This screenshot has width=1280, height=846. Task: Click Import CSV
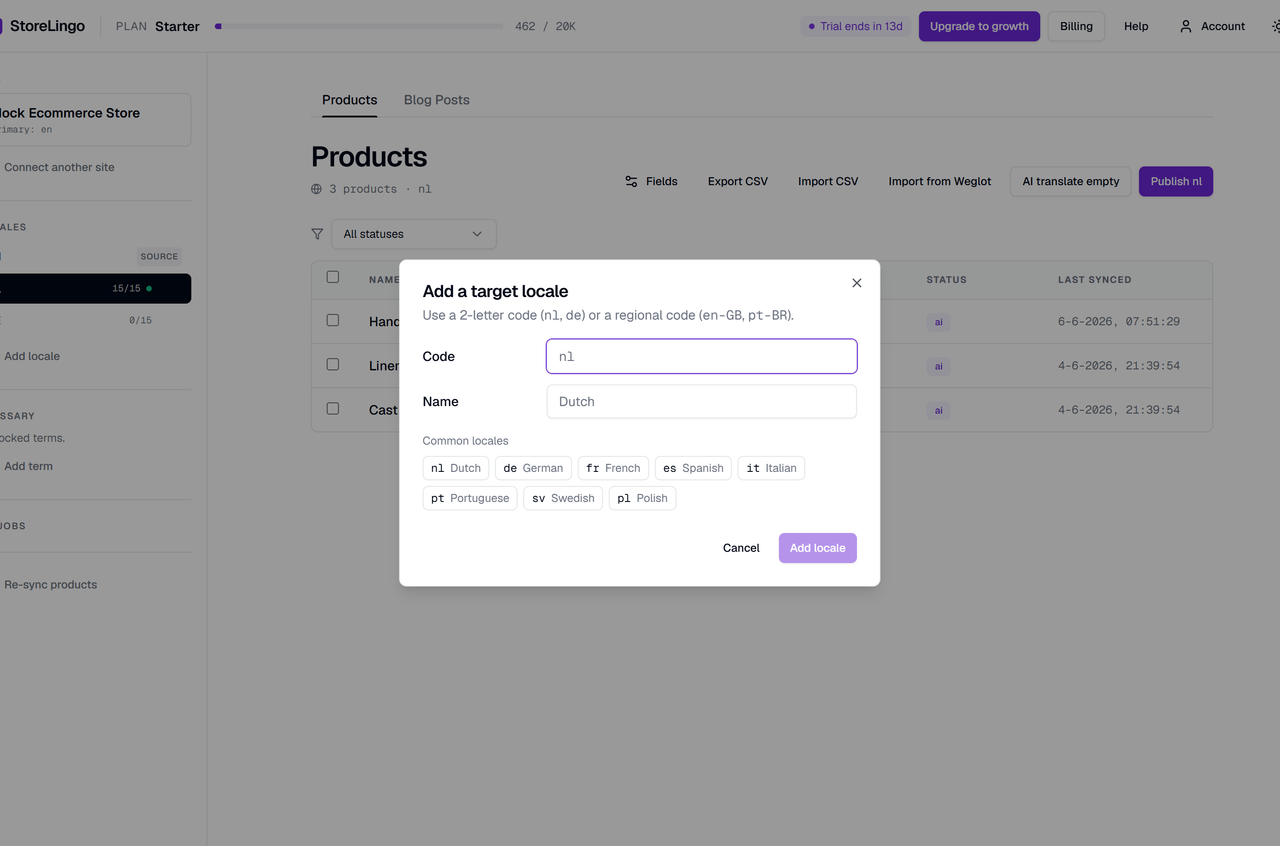(828, 181)
